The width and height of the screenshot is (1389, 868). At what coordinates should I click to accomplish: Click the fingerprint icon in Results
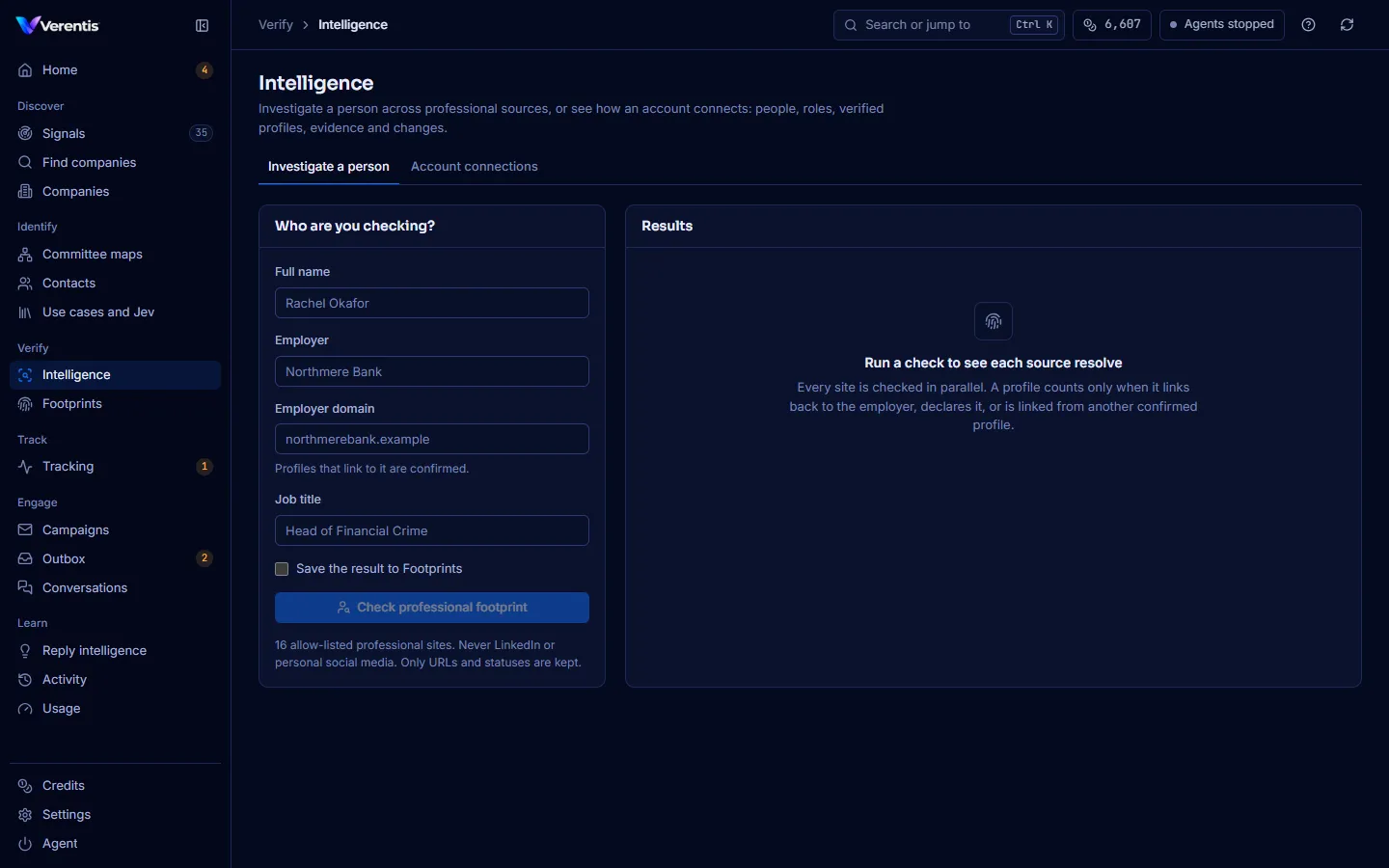click(994, 321)
